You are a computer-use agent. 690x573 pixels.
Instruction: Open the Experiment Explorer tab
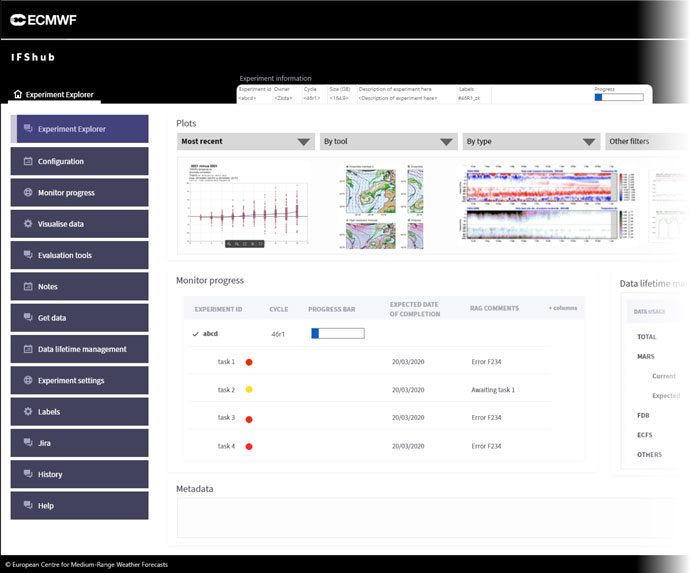click(55, 94)
